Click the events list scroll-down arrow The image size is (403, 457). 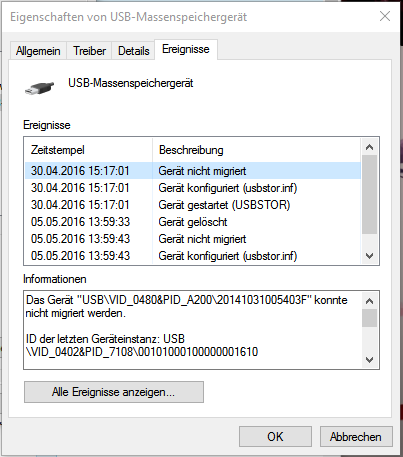pos(369,256)
